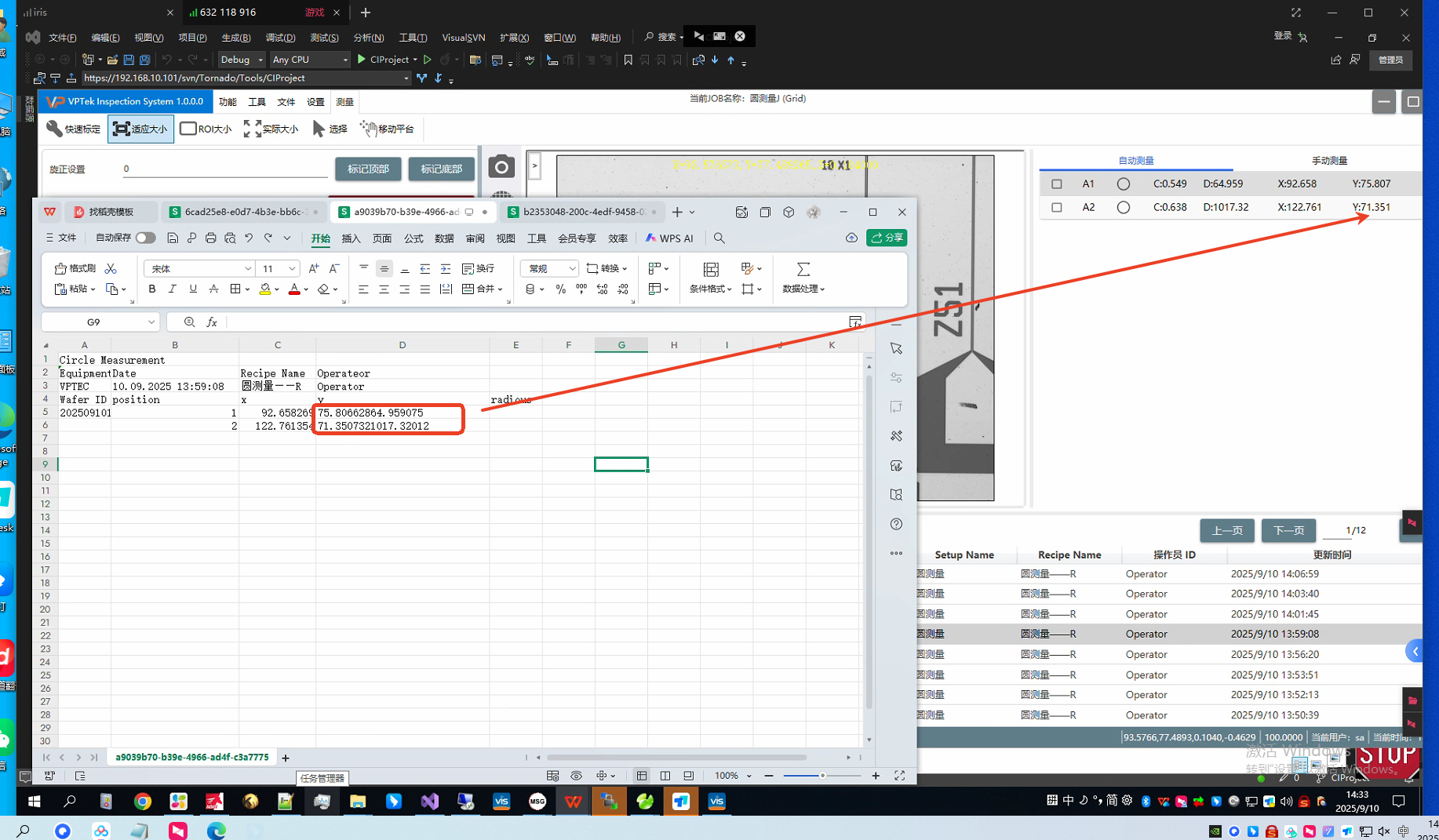This screenshot has height=840, width=1439.
Task: Open the WPS search magnifier icon
Action: [x=719, y=238]
